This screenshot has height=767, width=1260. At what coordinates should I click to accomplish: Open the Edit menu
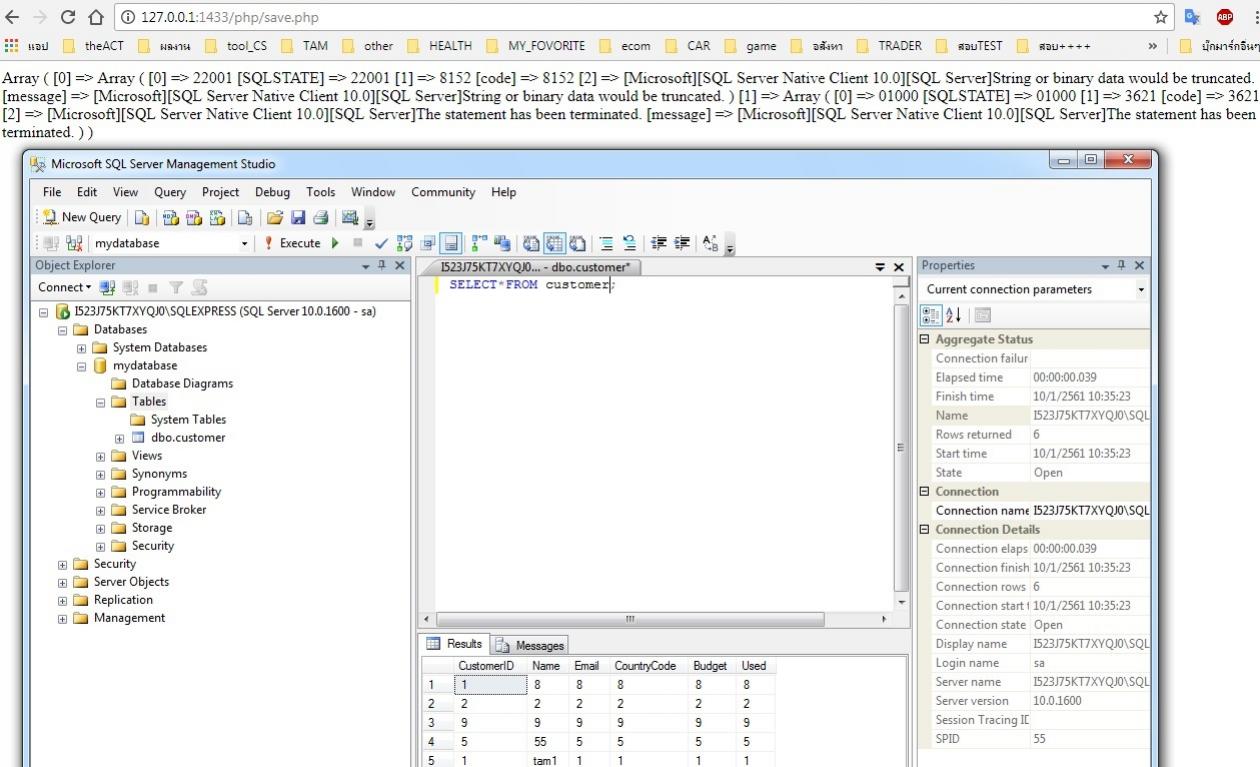[87, 192]
